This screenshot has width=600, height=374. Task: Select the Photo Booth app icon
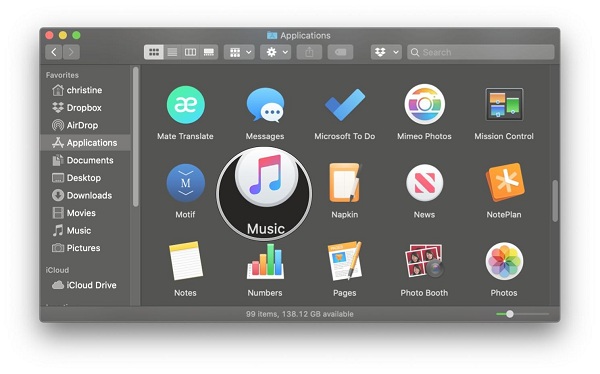point(424,261)
